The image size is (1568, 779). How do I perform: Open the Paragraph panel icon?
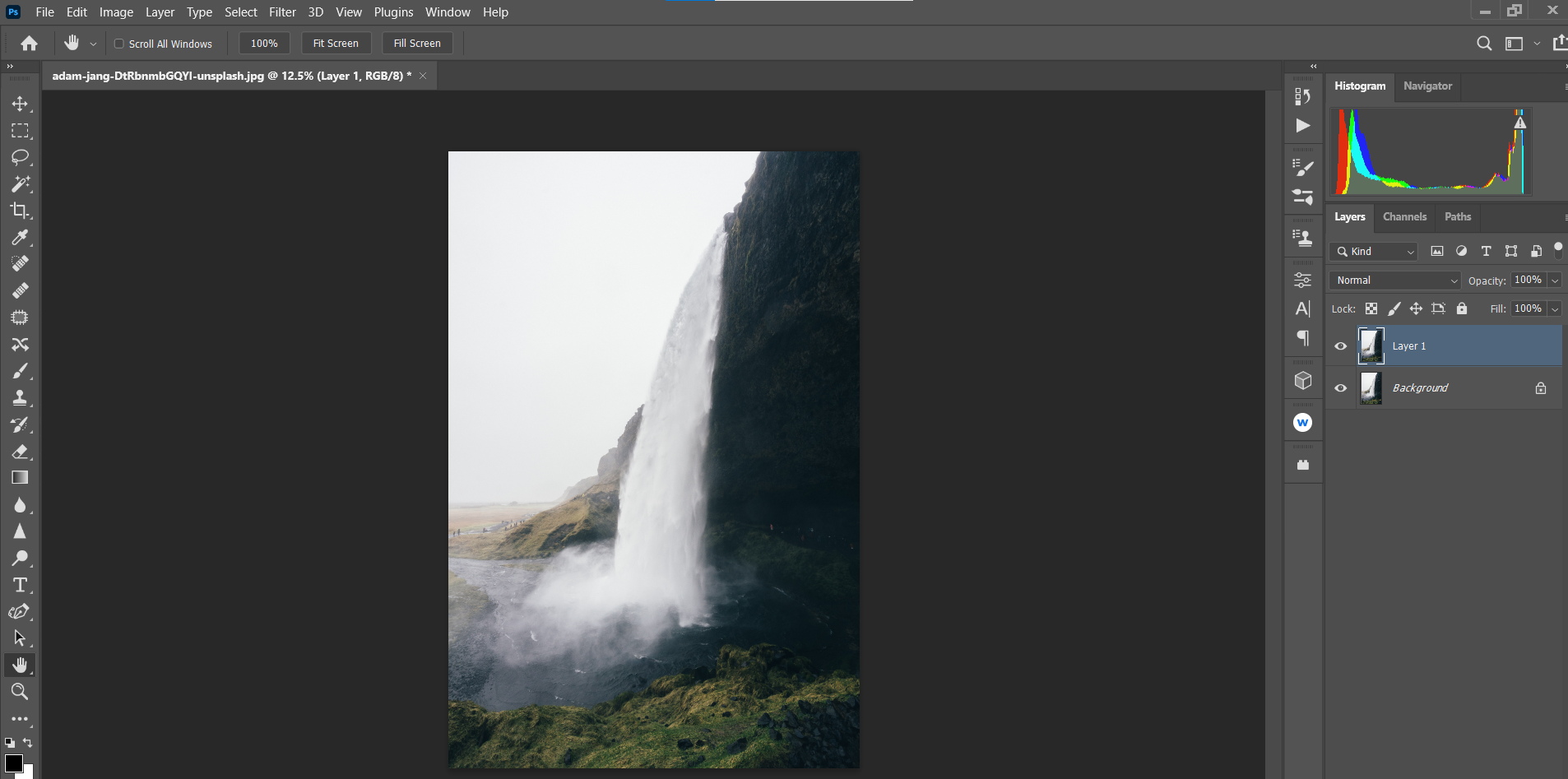point(1303,337)
